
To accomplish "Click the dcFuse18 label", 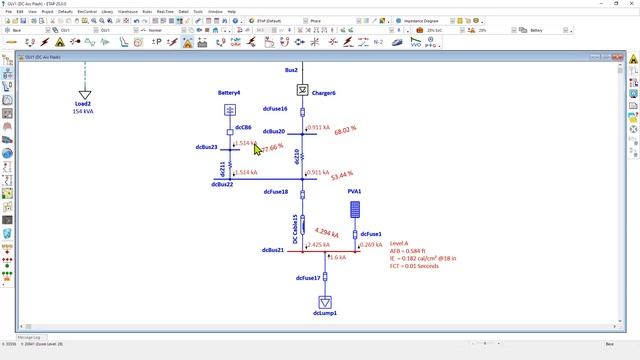I will coord(276,191).
